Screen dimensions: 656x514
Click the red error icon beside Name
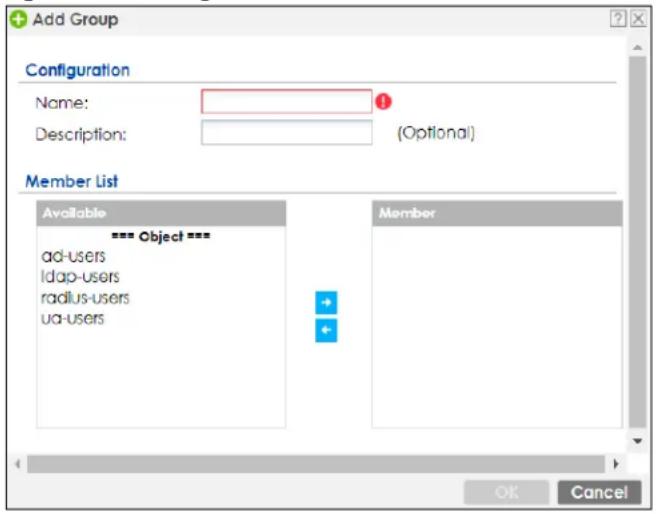point(383,101)
